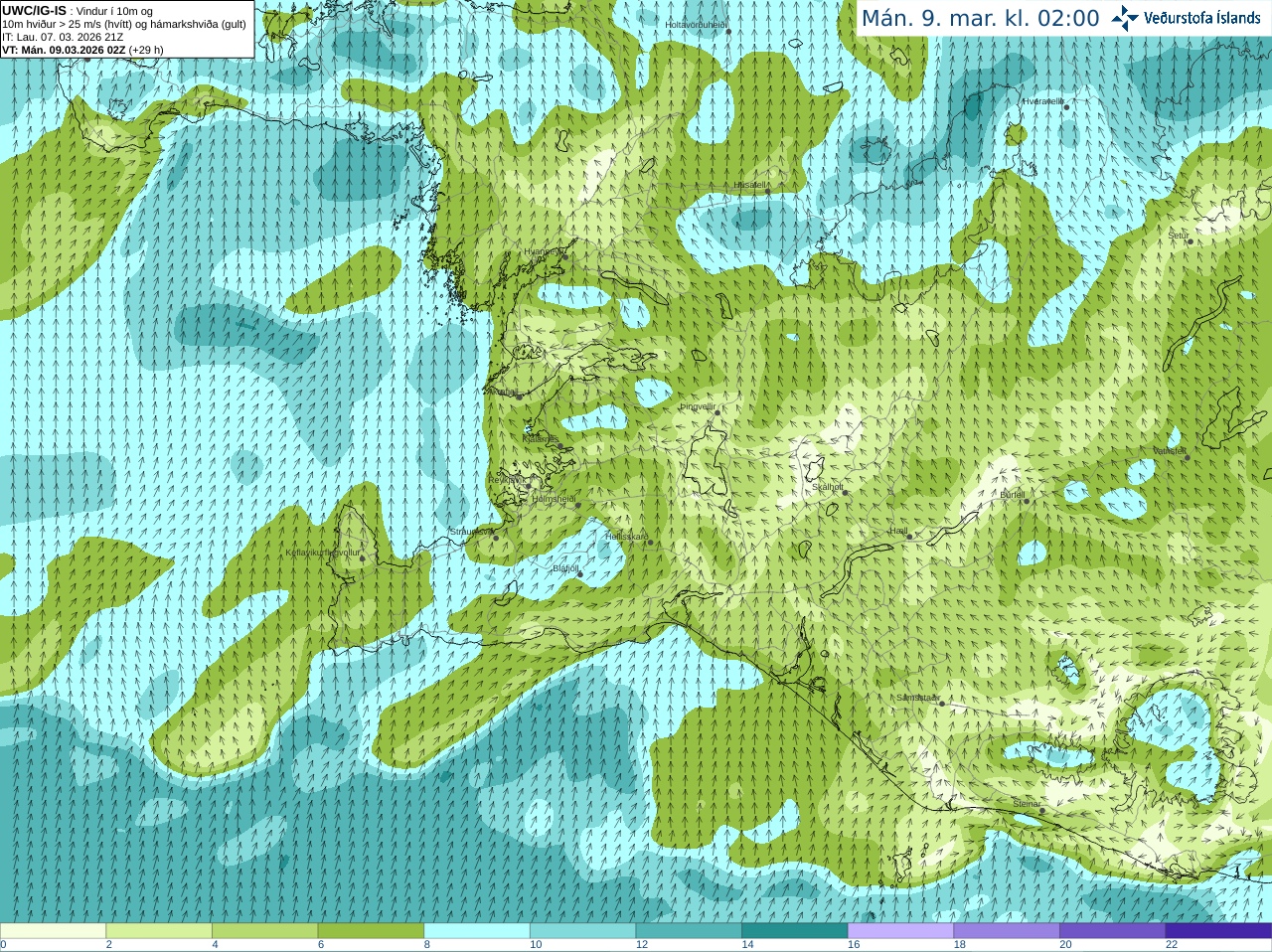This screenshot has height=952, width=1272.
Task: Click the 'UWC/IG-IS' model title in the info box
Action: (35, 10)
